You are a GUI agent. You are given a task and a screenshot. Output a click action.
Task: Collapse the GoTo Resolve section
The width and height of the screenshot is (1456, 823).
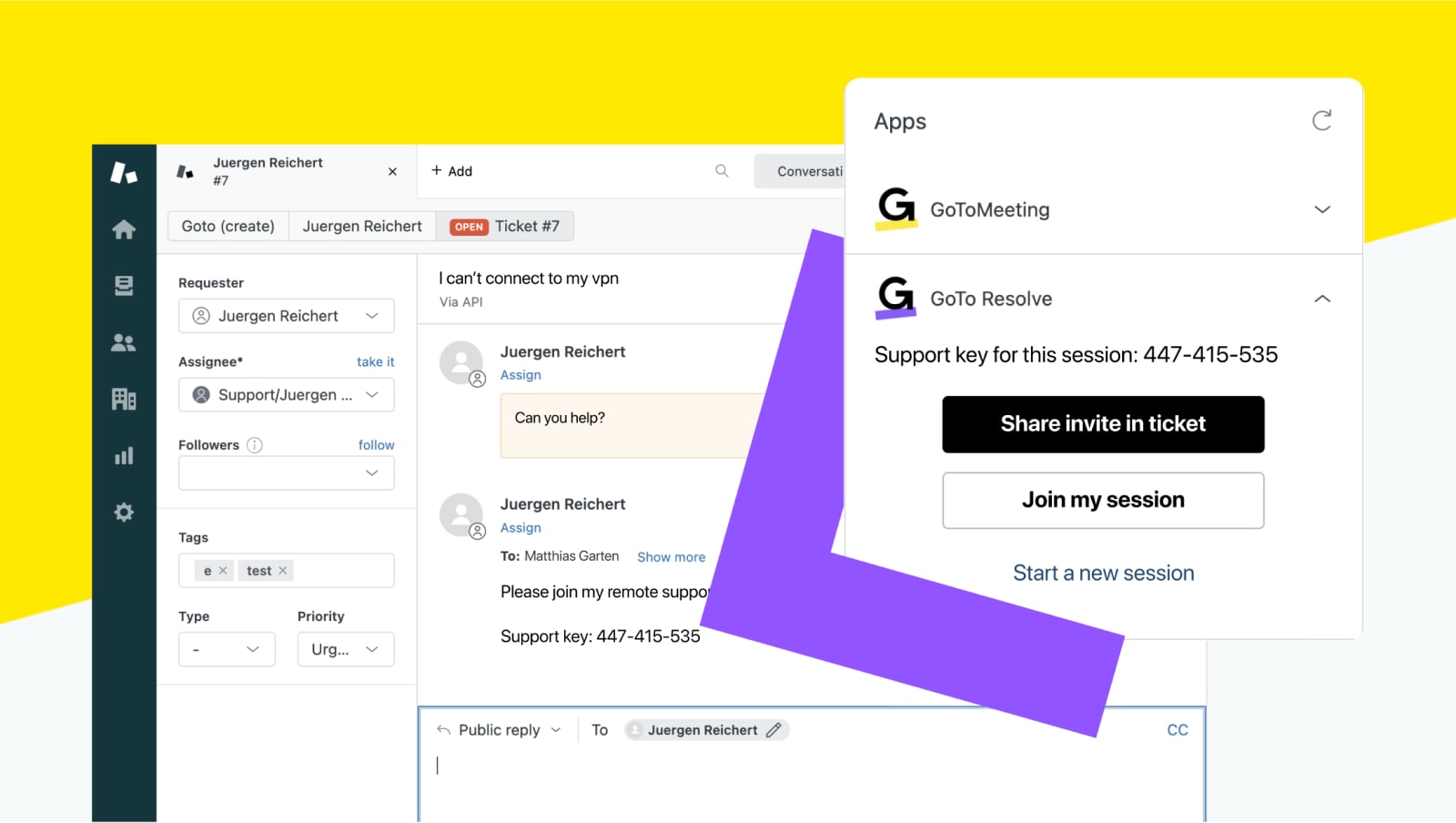coord(1321,299)
